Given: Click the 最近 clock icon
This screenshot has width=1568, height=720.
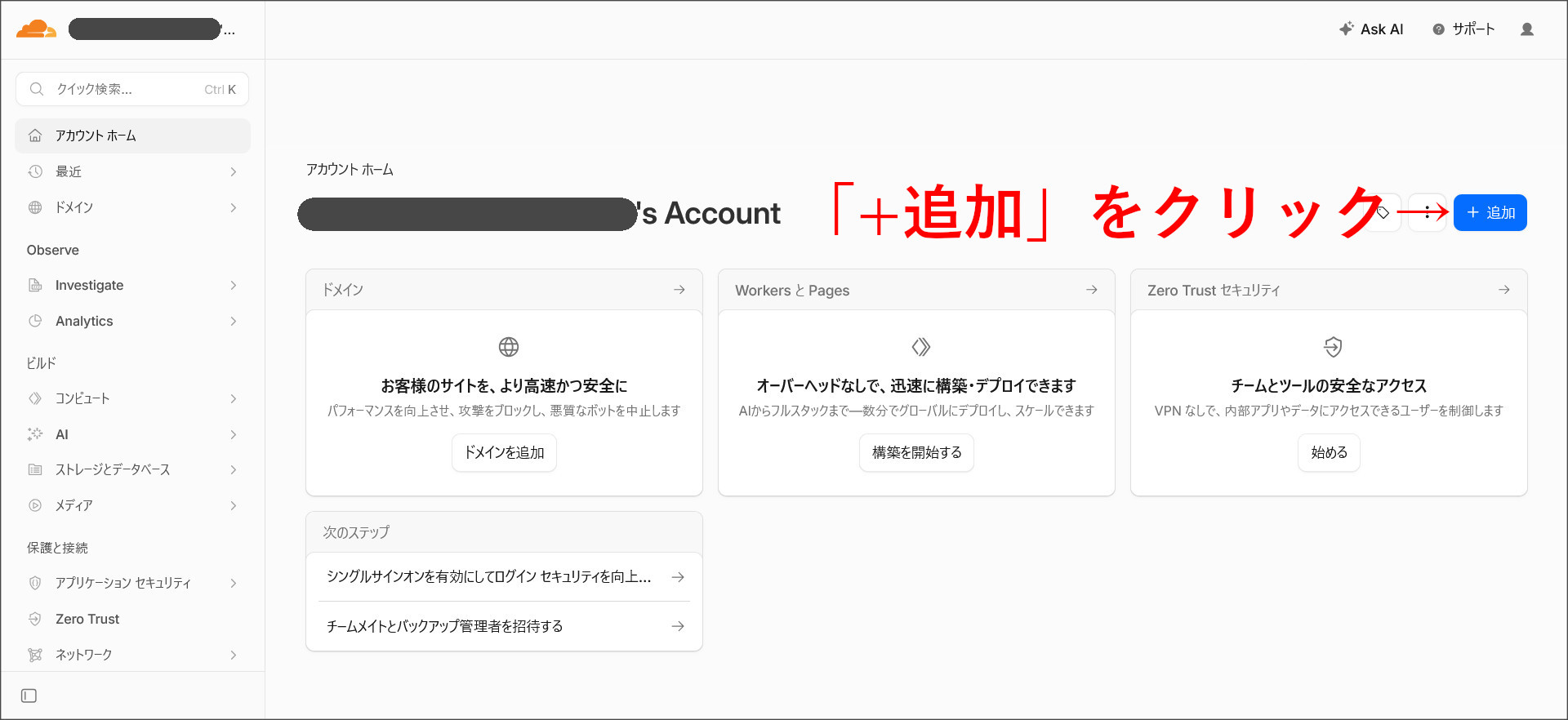Looking at the screenshot, I should pos(35,171).
